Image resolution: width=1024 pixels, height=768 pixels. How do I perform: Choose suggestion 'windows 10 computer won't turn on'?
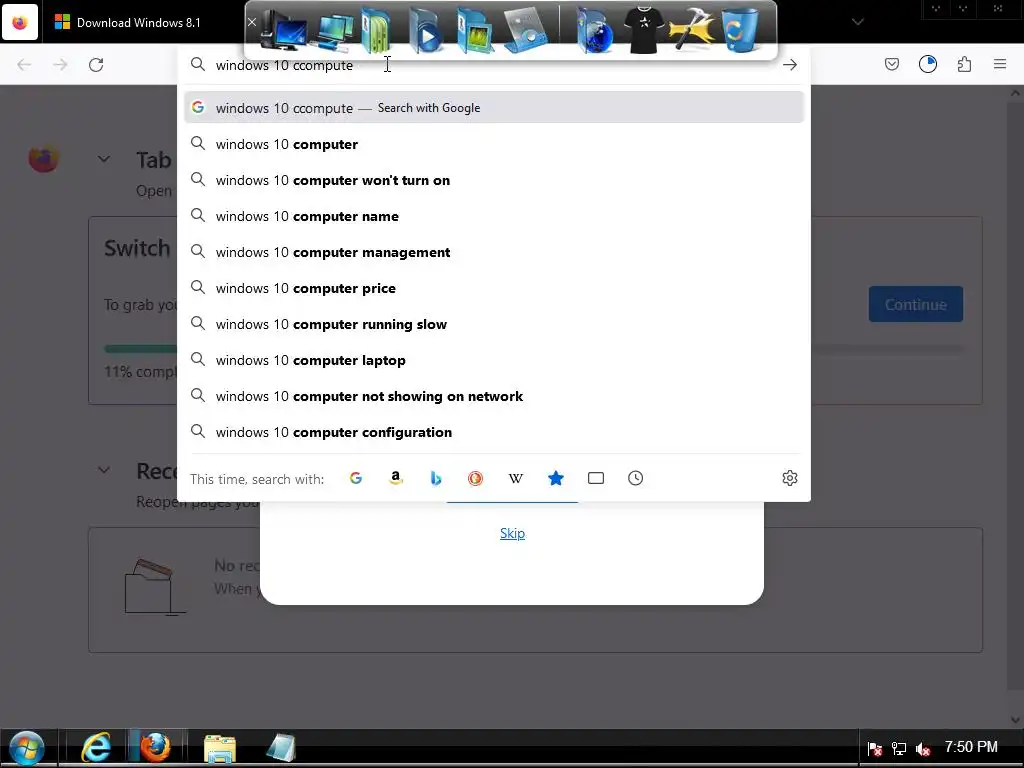(494, 180)
